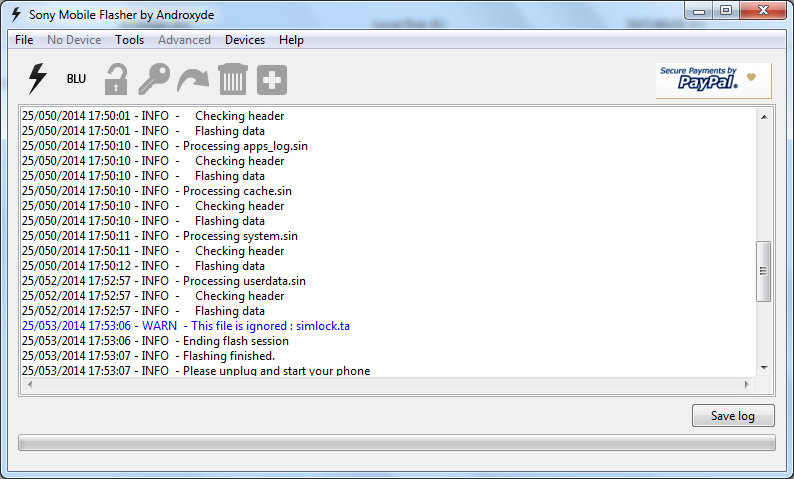Click the lightning app icon in title bar
The height and width of the screenshot is (479, 794).
(16, 15)
